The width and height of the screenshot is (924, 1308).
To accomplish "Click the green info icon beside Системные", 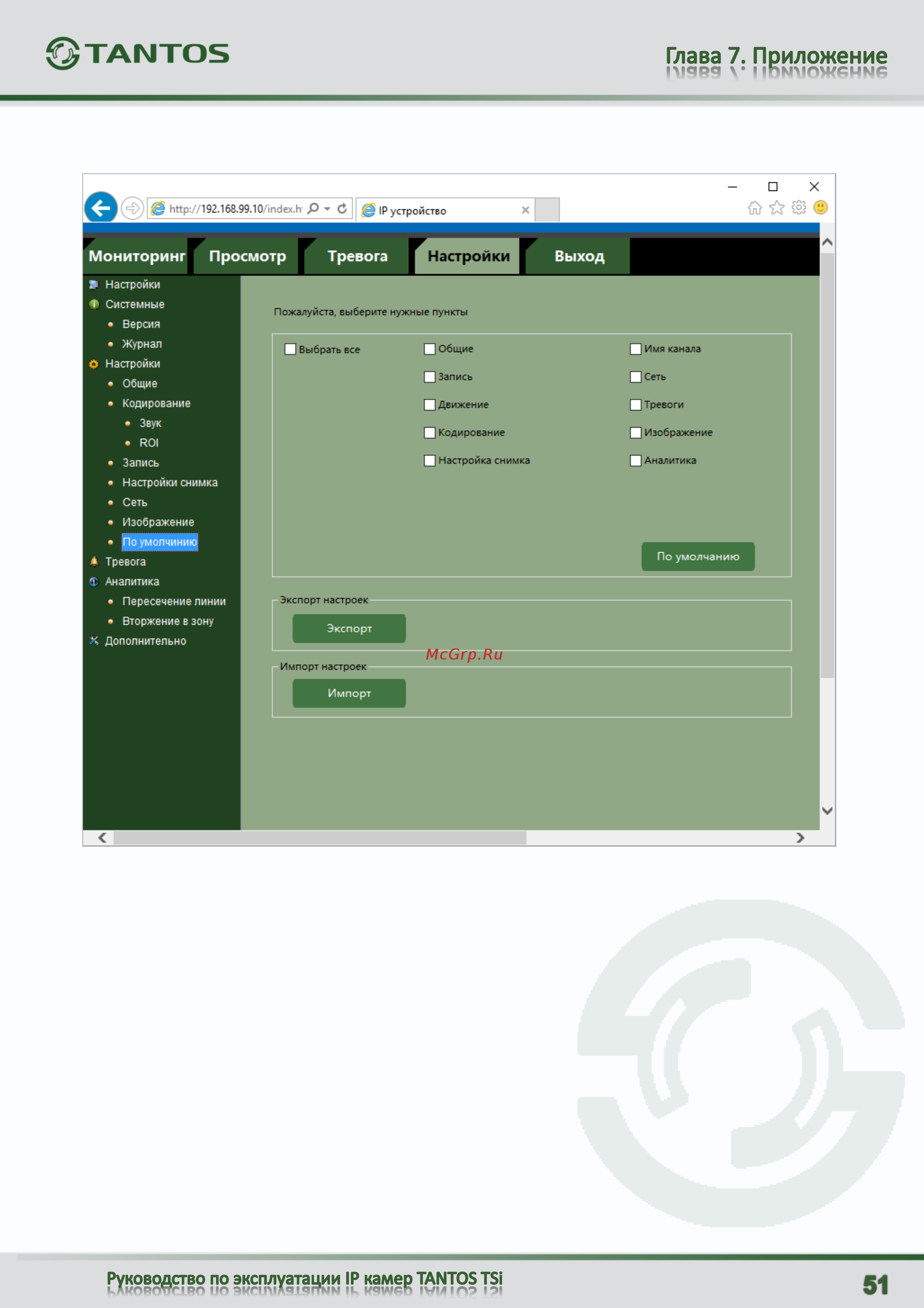I will coord(94,304).
